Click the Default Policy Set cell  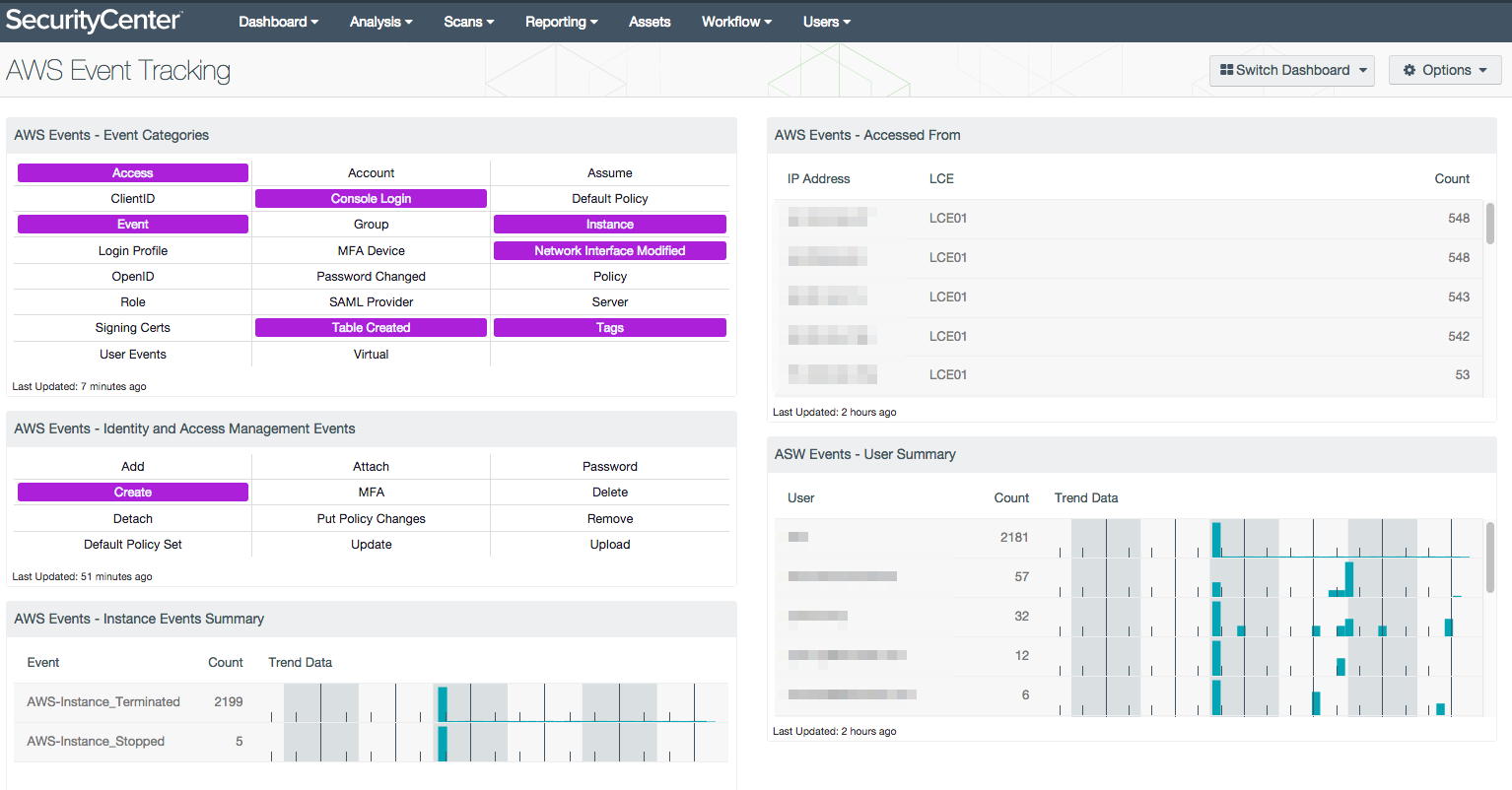point(133,545)
